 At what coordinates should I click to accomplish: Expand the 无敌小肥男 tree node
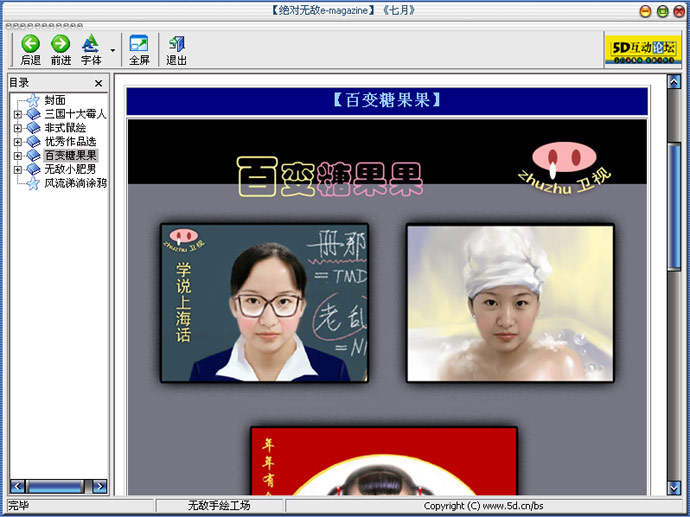point(17,169)
